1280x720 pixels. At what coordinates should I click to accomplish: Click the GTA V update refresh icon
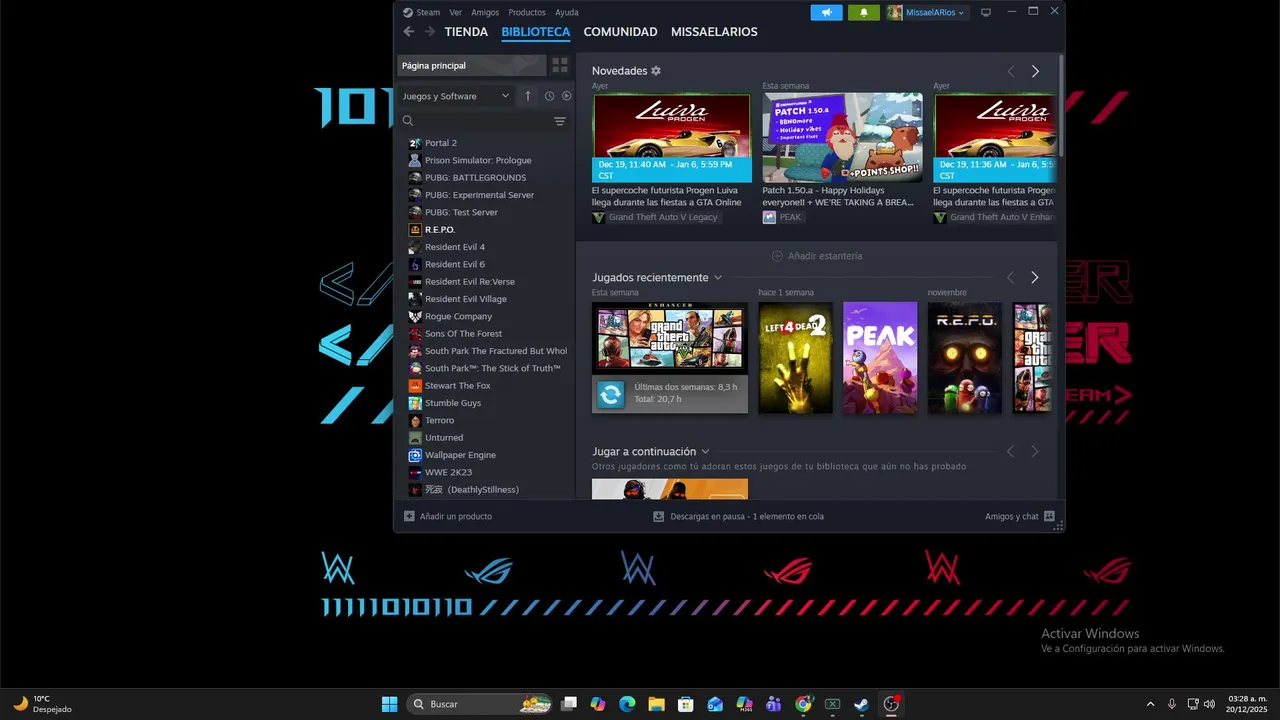[610, 394]
